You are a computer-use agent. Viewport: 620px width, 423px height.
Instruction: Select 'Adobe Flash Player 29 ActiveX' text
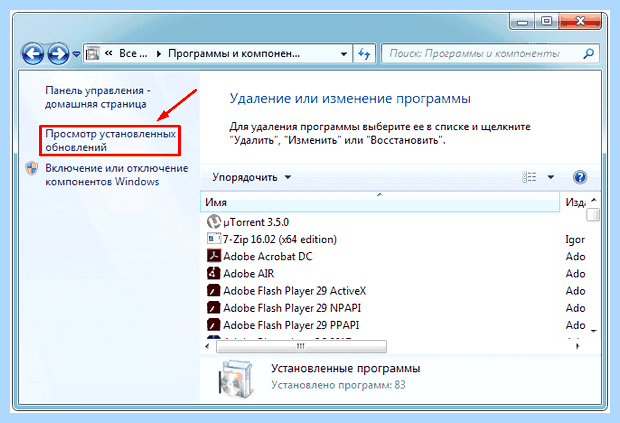[x=295, y=291]
